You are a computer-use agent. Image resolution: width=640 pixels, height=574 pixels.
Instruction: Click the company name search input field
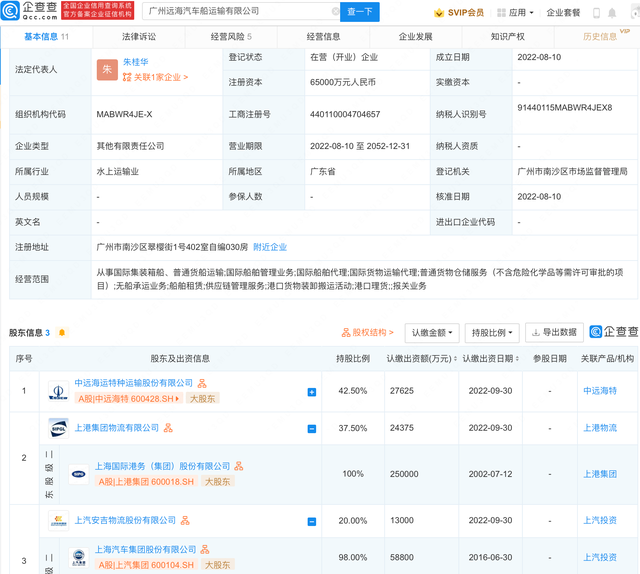tap(241, 11)
